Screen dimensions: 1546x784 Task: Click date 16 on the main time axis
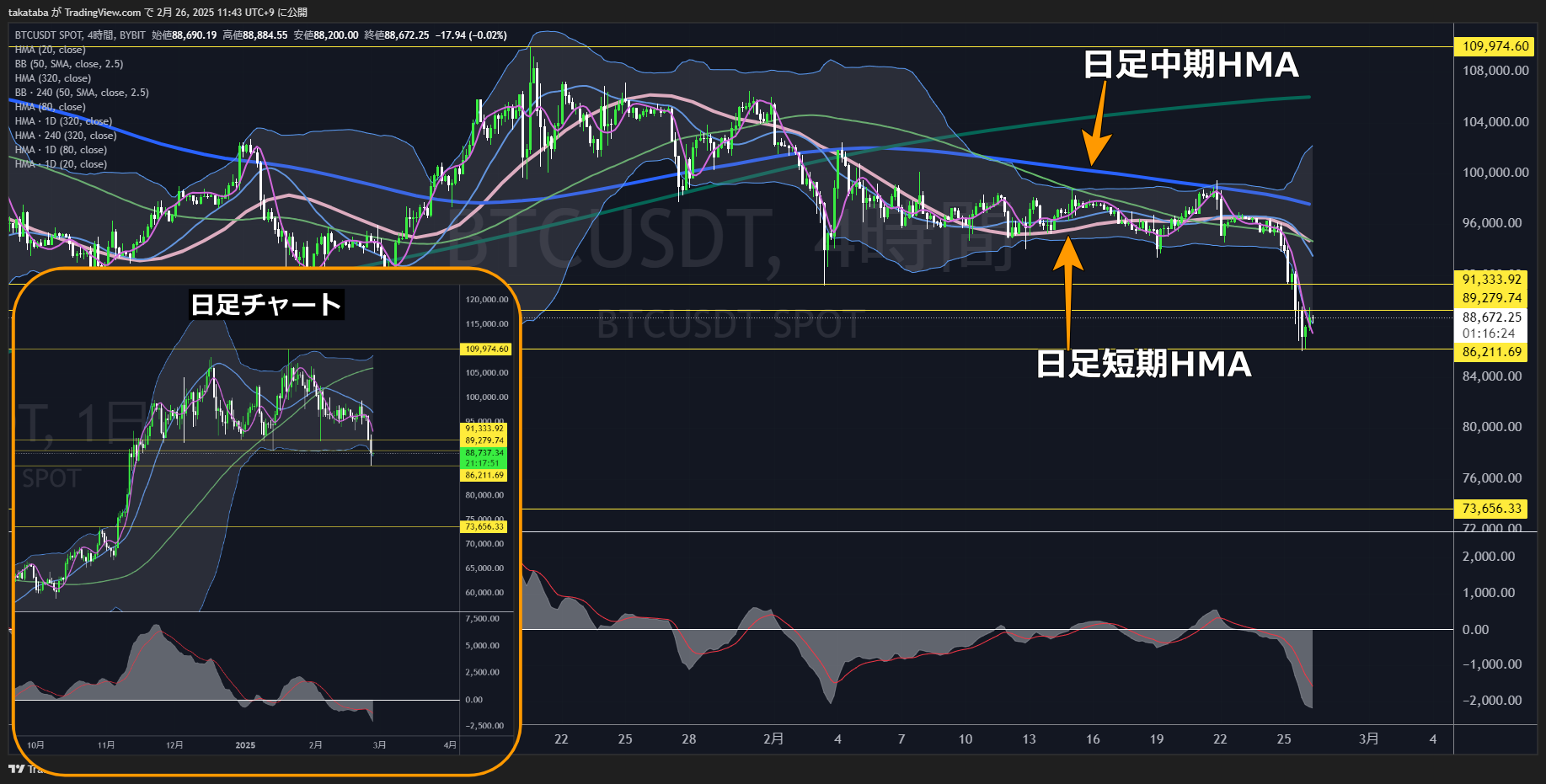click(x=1093, y=739)
